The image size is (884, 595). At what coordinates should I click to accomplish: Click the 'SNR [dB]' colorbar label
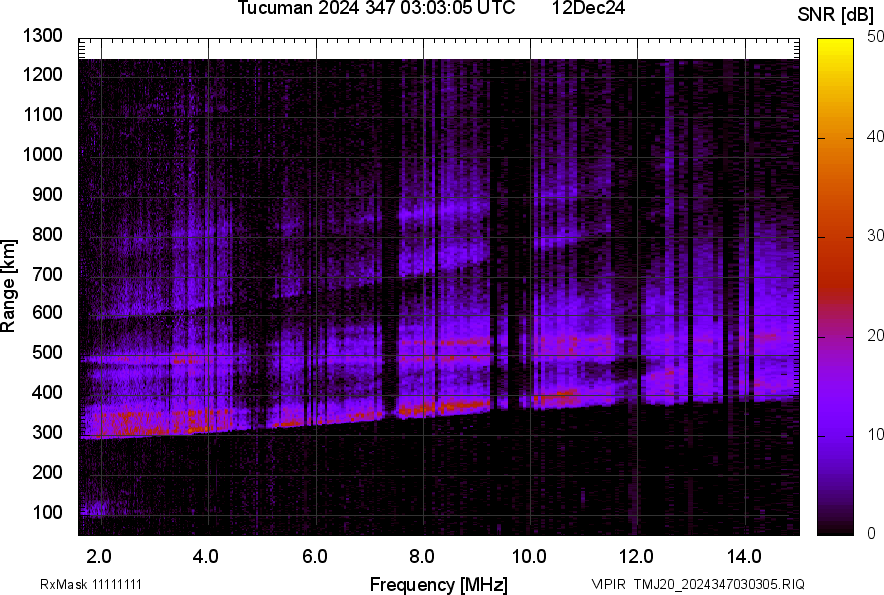[x=836, y=15]
